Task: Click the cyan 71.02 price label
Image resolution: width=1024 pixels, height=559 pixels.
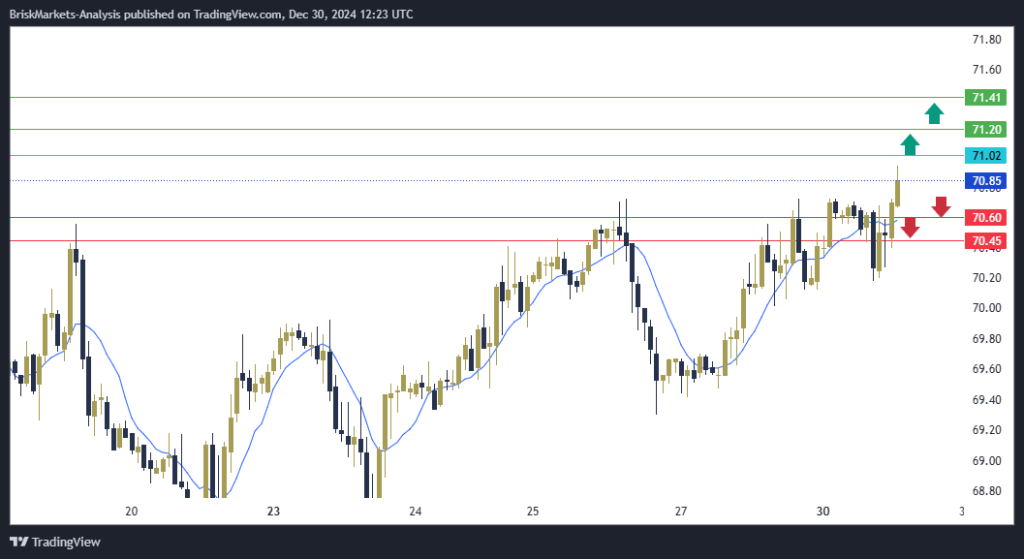Action: pos(987,156)
